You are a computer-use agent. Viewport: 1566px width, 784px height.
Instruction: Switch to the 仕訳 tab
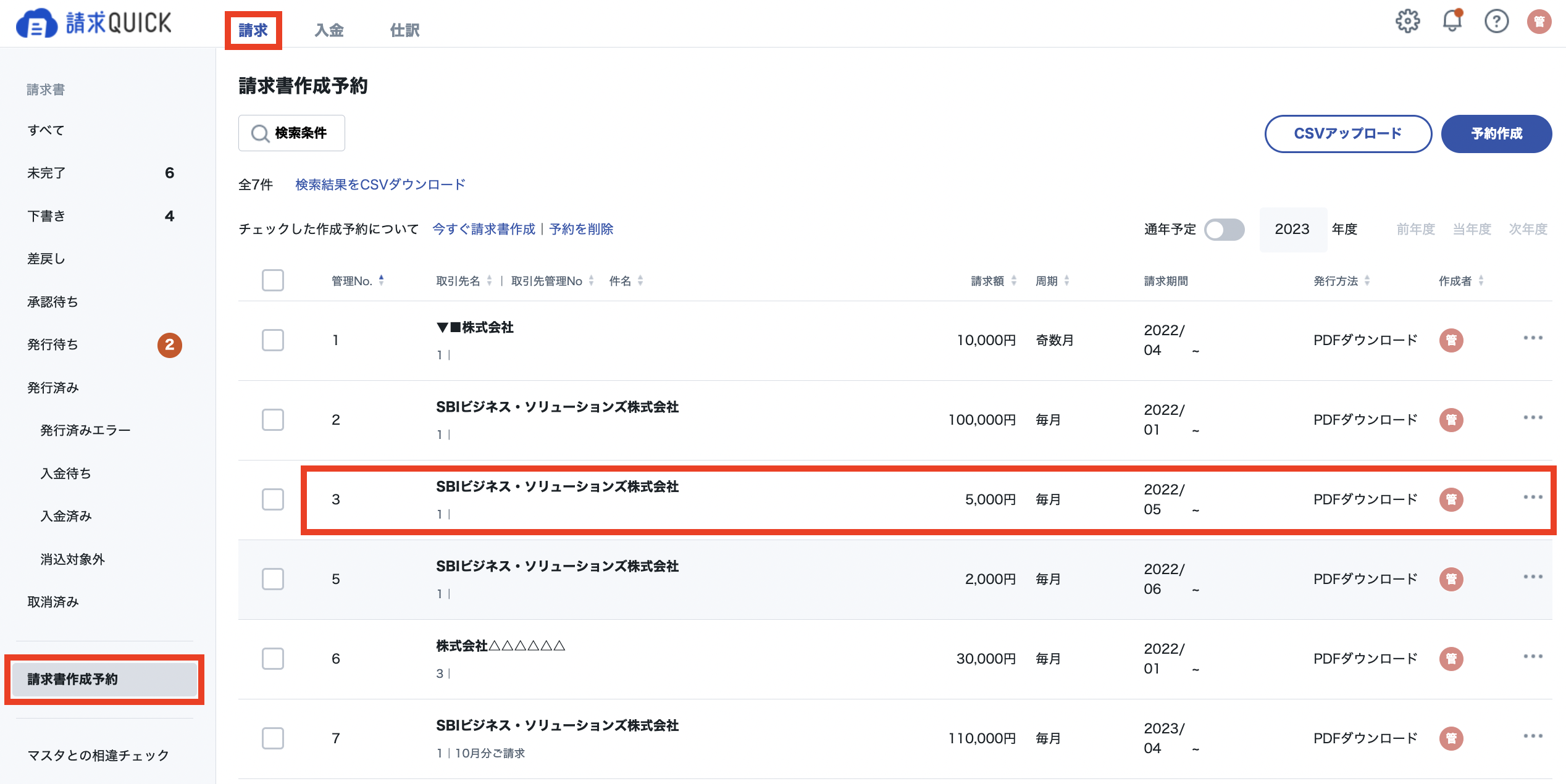click(x=405, y=30)
